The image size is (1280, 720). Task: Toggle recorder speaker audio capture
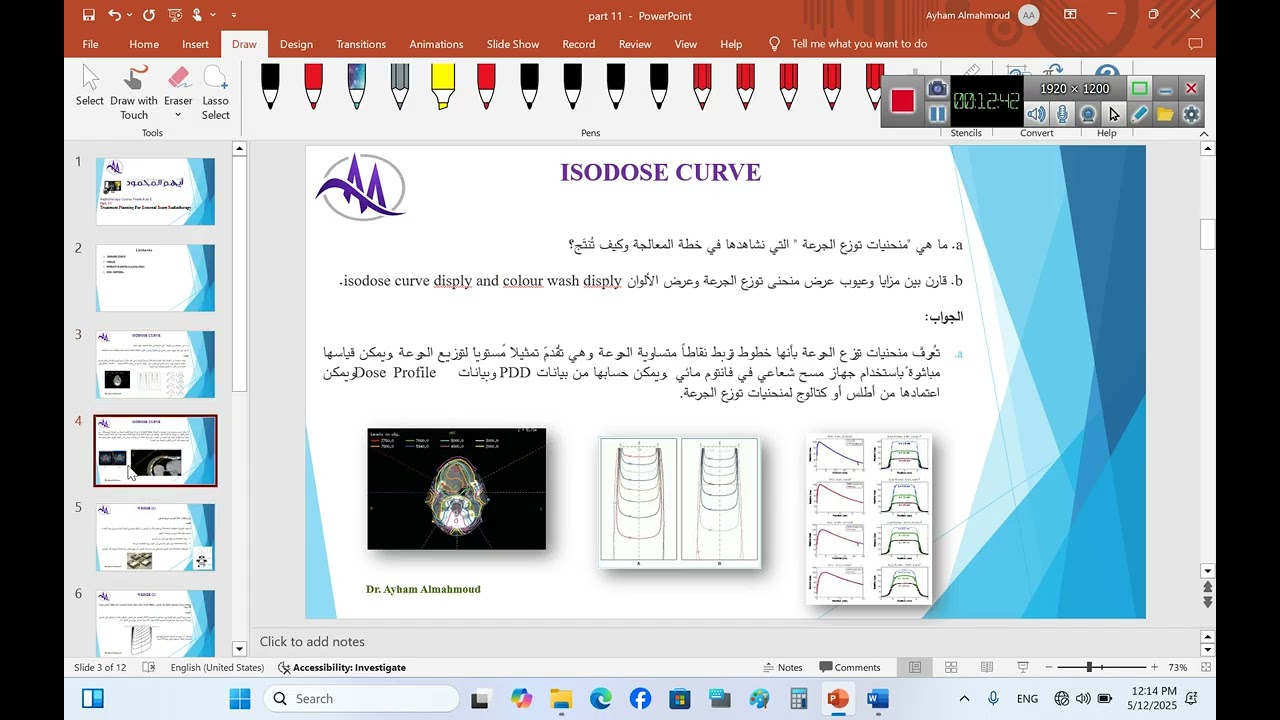[x=1035, y=114]
